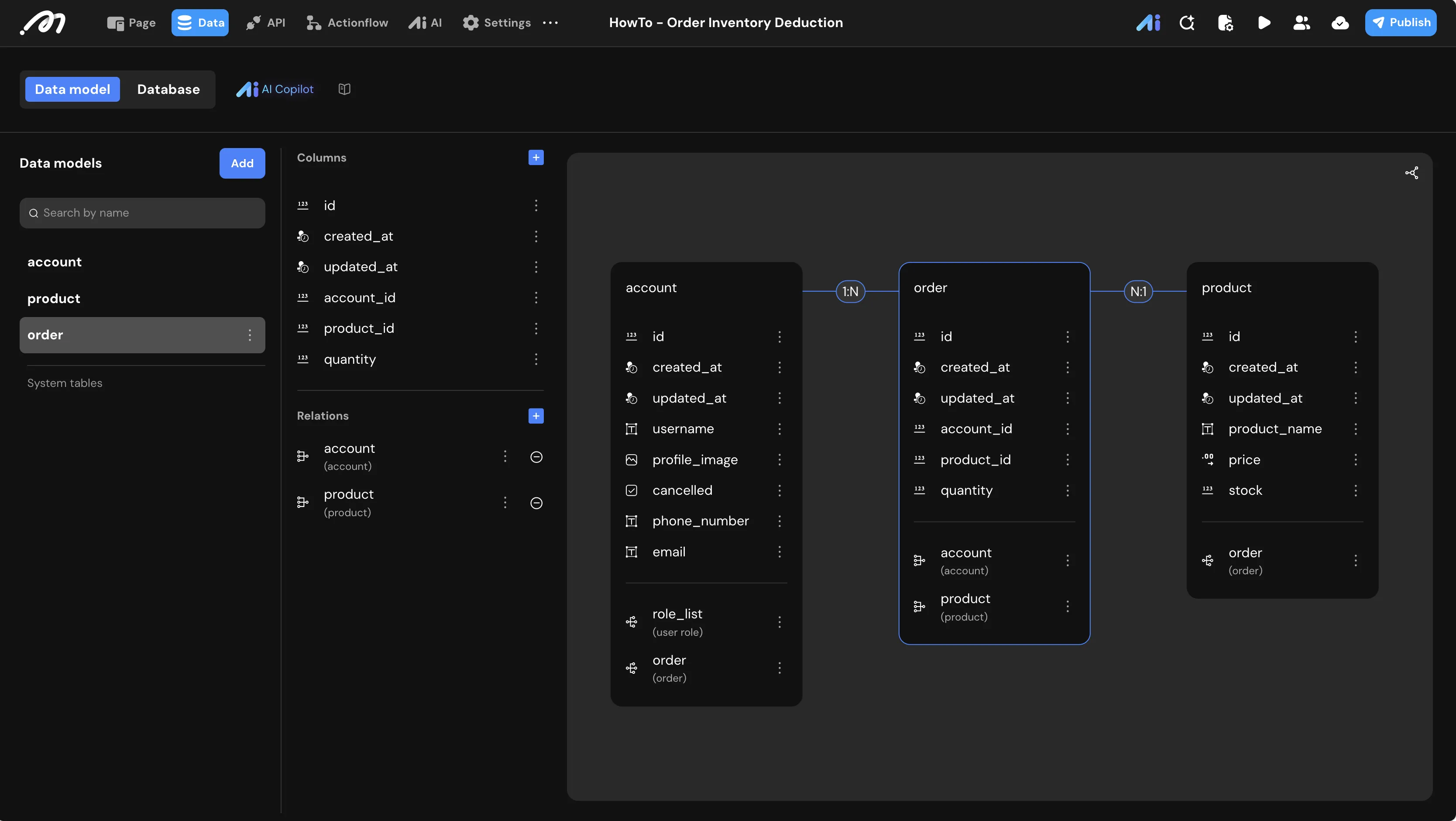This screenshot has height=821, width=1456.
Task: Expand System tables
Action: (x=65, y=383)
